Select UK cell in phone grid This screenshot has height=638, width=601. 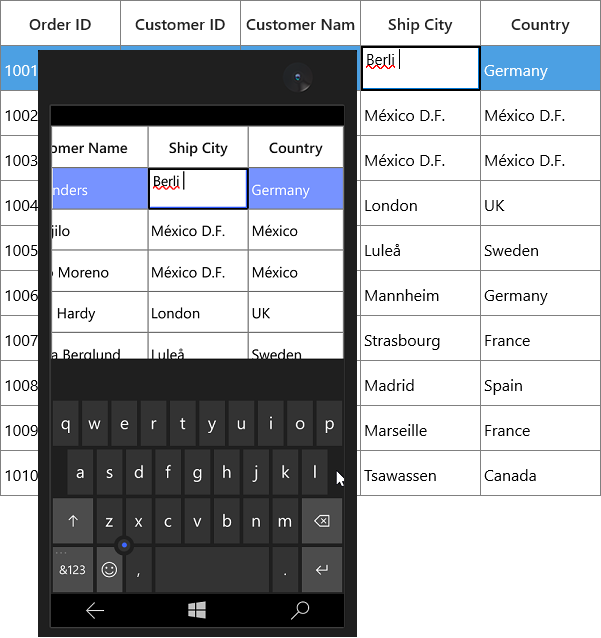click(x=296, y=312)
